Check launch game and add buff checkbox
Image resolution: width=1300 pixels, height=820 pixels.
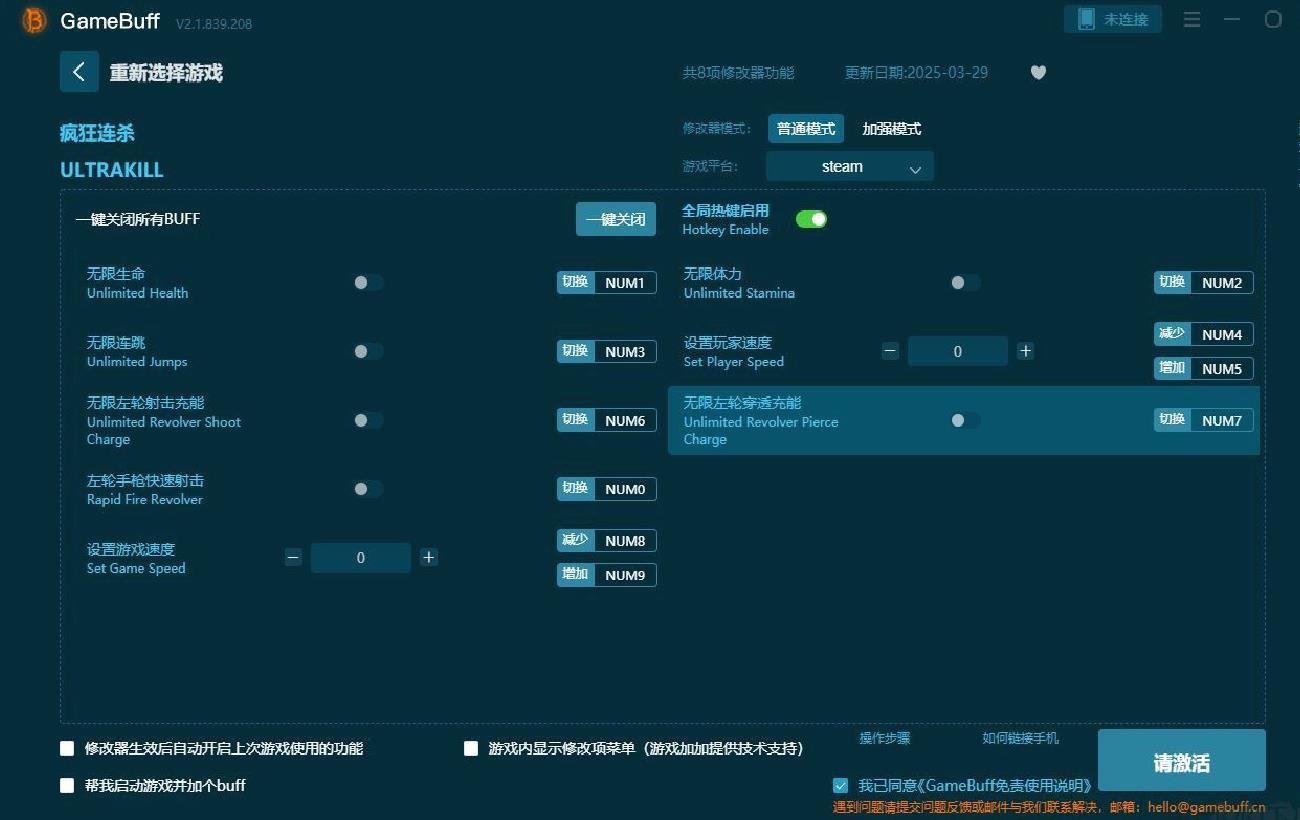67,785
